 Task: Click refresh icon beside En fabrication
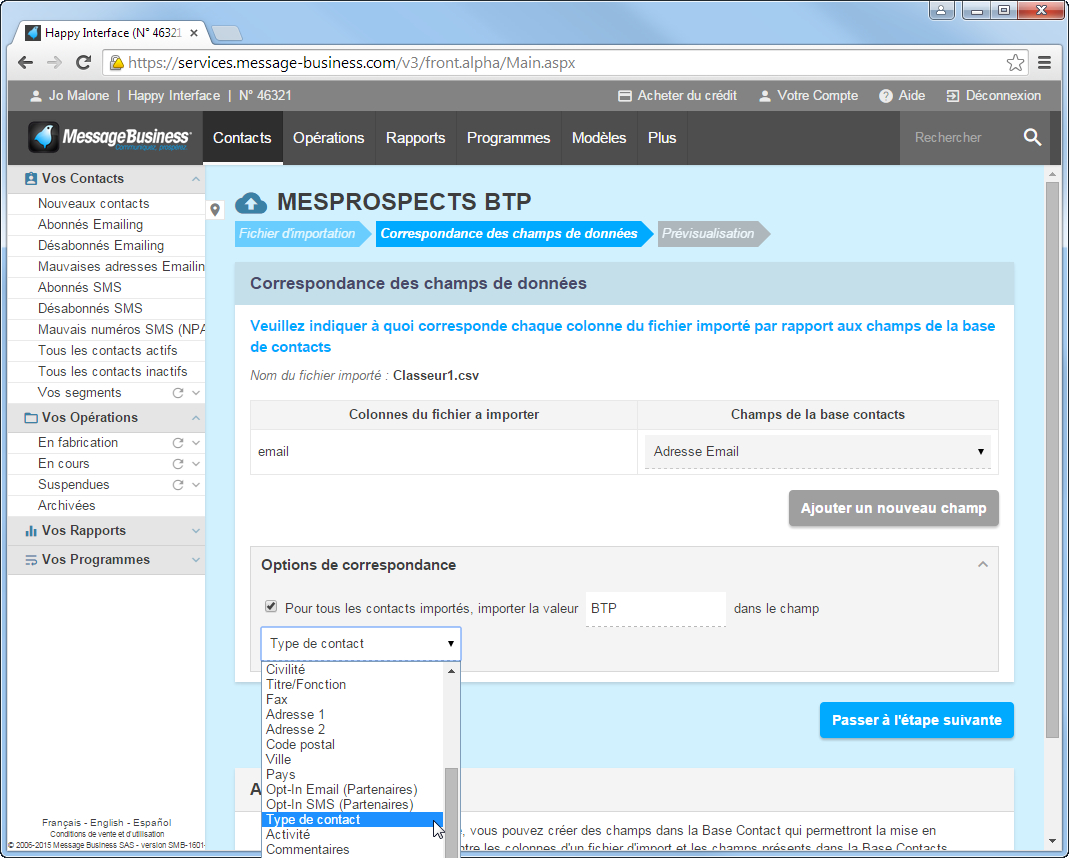[x=178, y=443]
